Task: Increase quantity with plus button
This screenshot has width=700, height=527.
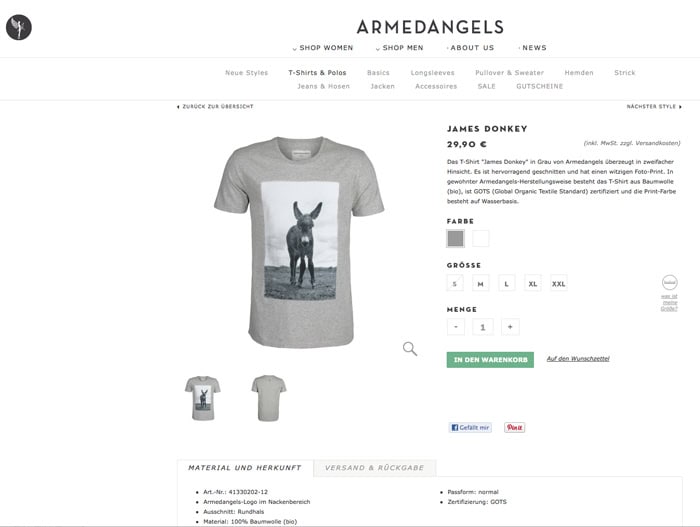Action: point(510,327)
